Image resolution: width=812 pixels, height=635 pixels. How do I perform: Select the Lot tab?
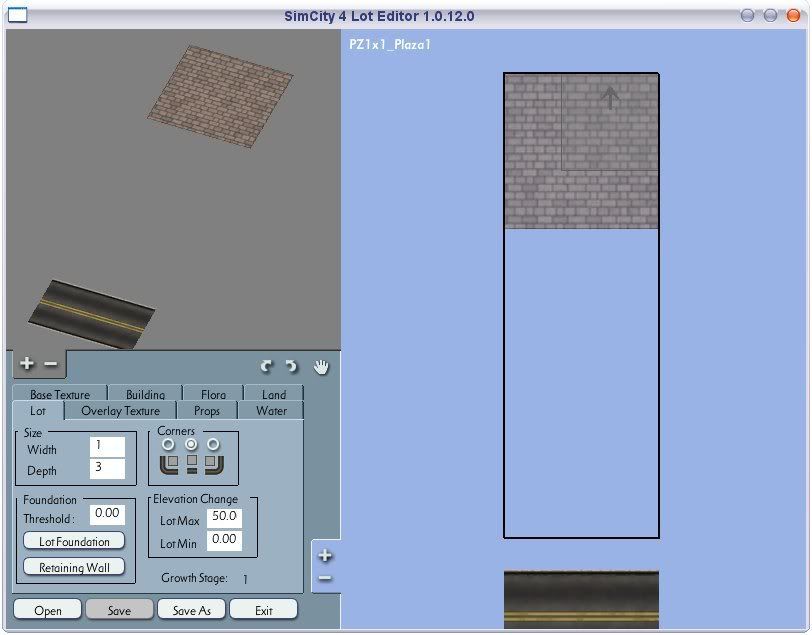38,411
